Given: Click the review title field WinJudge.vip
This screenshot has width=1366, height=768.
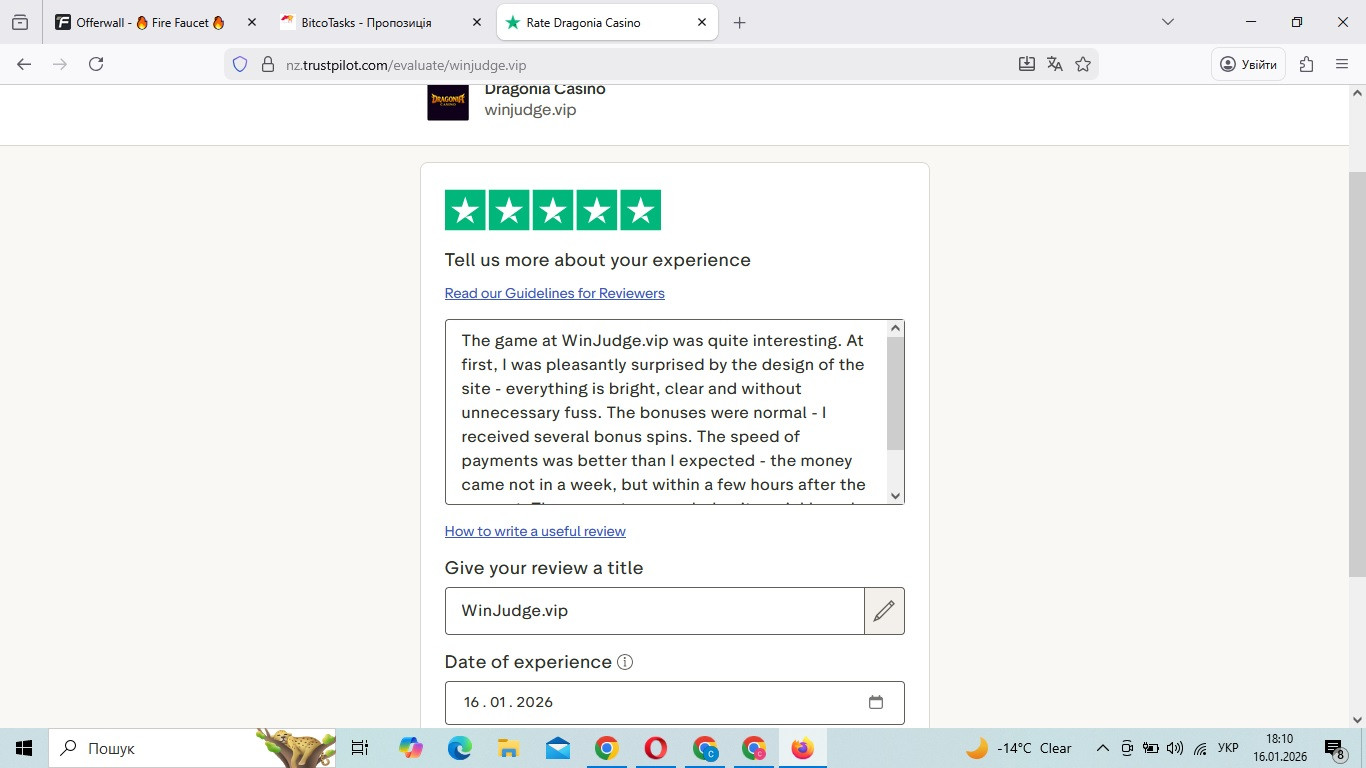Looking at the screenshot, I should (655, 611).
